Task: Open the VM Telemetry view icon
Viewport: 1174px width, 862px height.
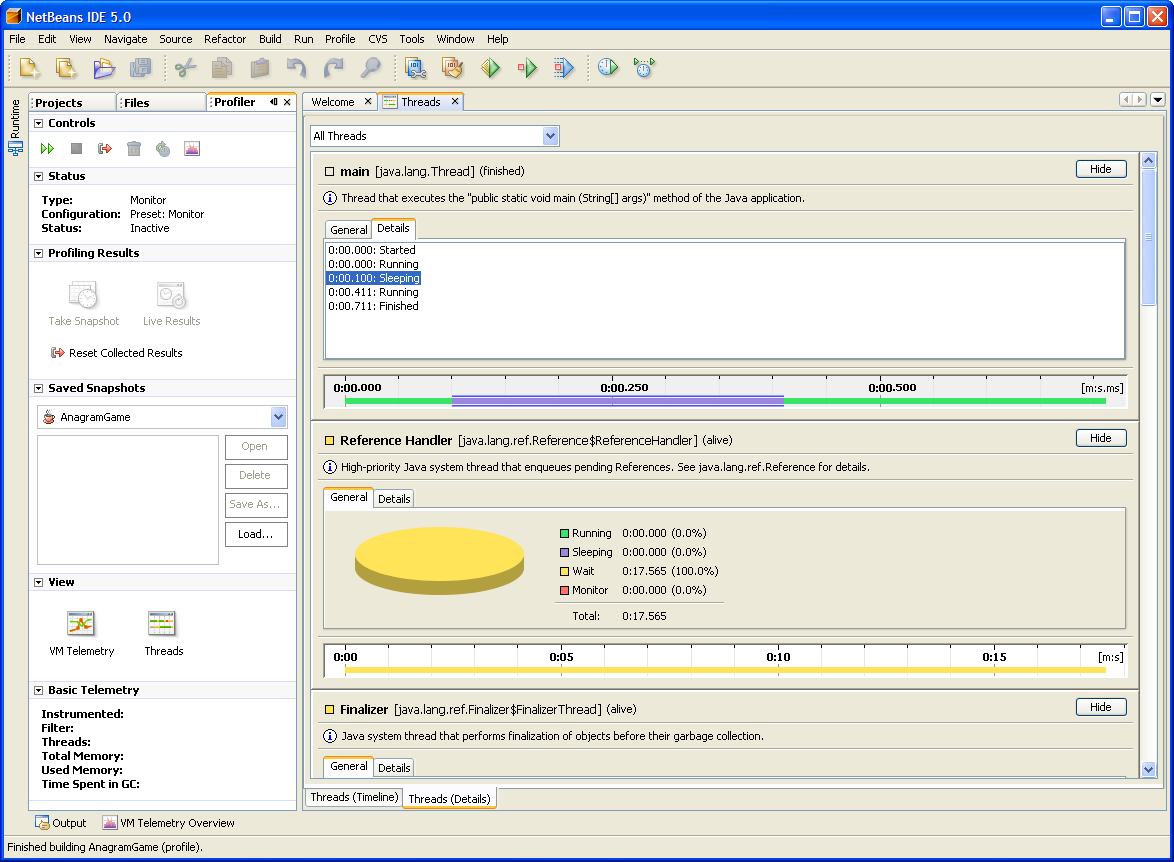Action: coord(81,624)
